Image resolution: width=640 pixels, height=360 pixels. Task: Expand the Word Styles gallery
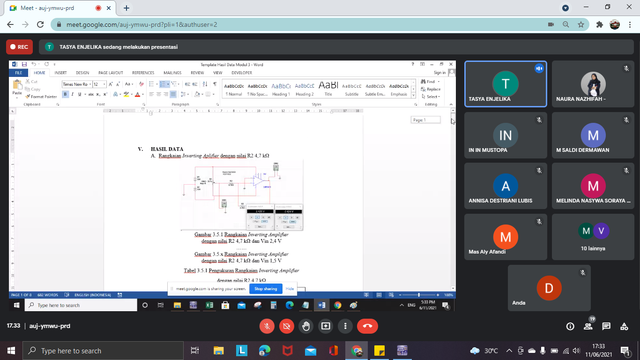tap(413, 96)
